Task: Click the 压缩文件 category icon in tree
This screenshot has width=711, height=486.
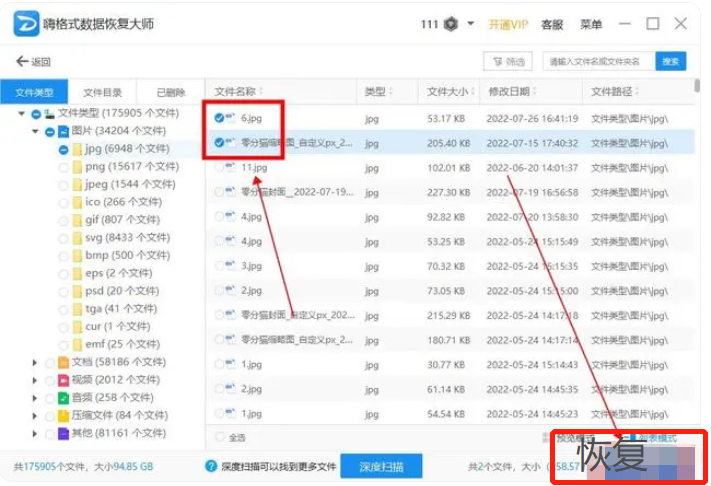Action: coord(64,416)
